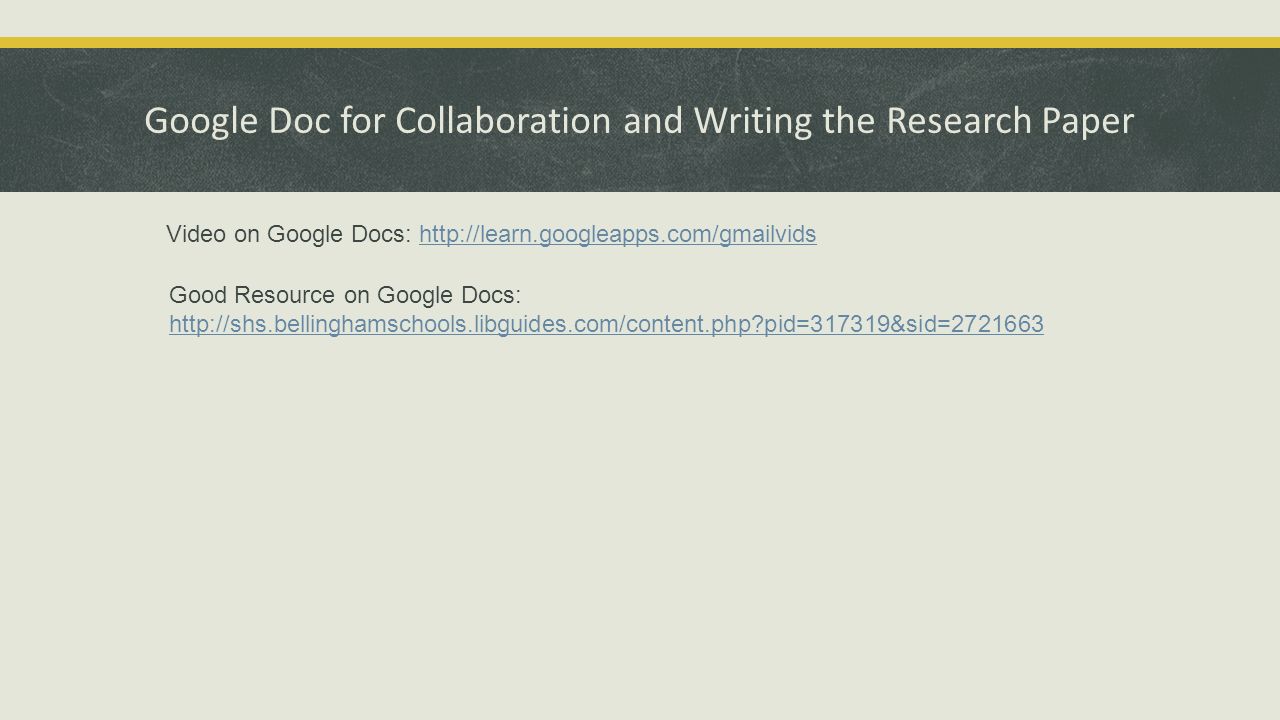Click the 'Good Resource on Google Docs:' text
Image resolution: width=1280 pixels, height=720 pixels.
tap(345, 295)
